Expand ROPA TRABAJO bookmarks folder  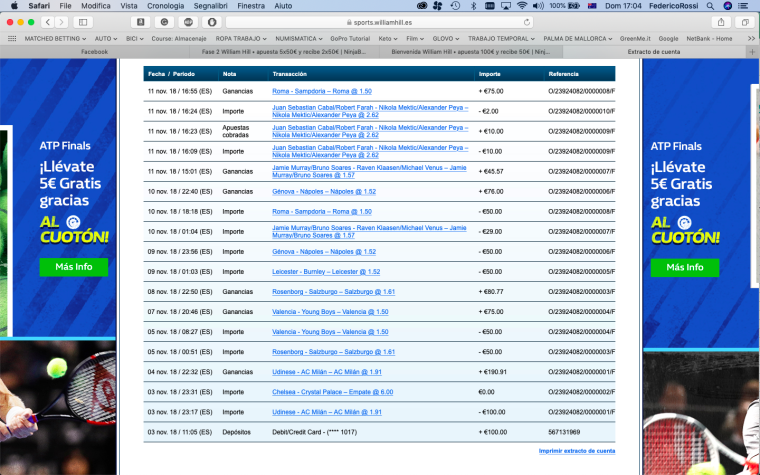[241, 38]
